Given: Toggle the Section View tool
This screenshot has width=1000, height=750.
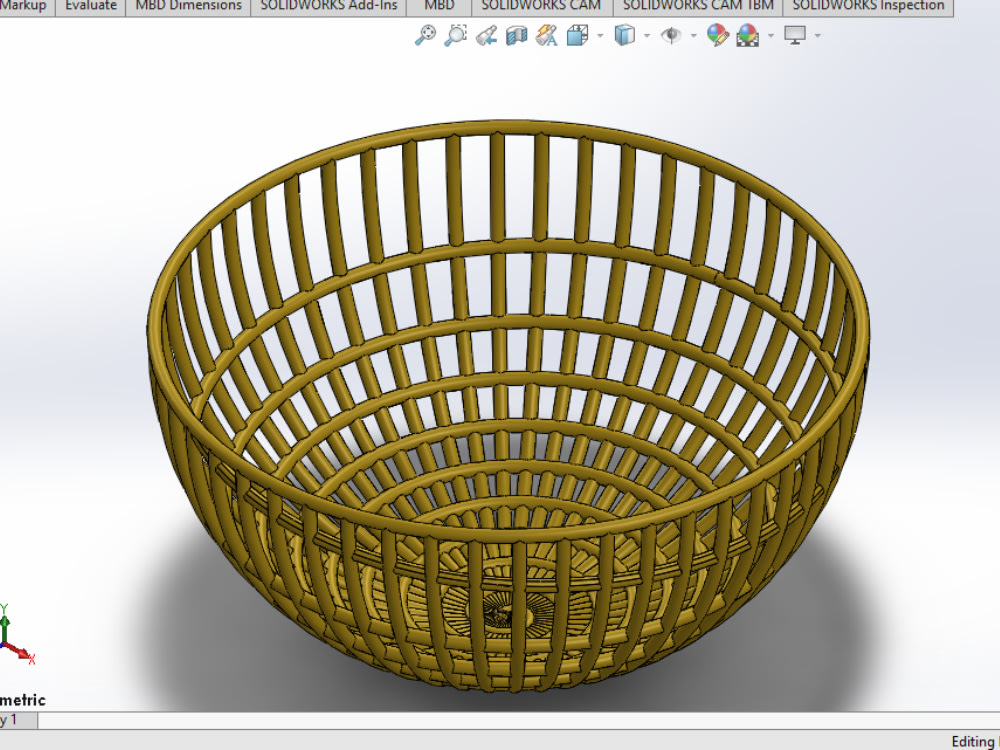Looking at the screenshot, I should click(516, 36).
